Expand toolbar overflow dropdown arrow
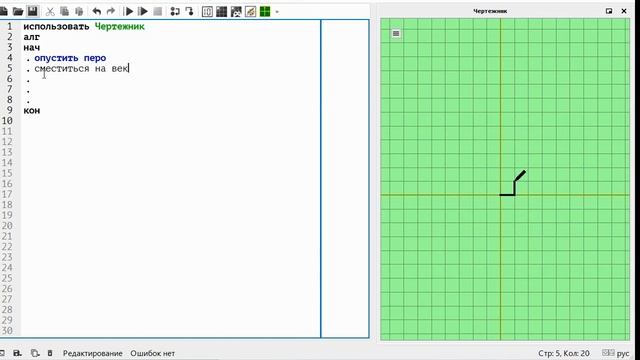Image resolution: width=640 pixels, height=360 pixels. [x=277, y=12]
